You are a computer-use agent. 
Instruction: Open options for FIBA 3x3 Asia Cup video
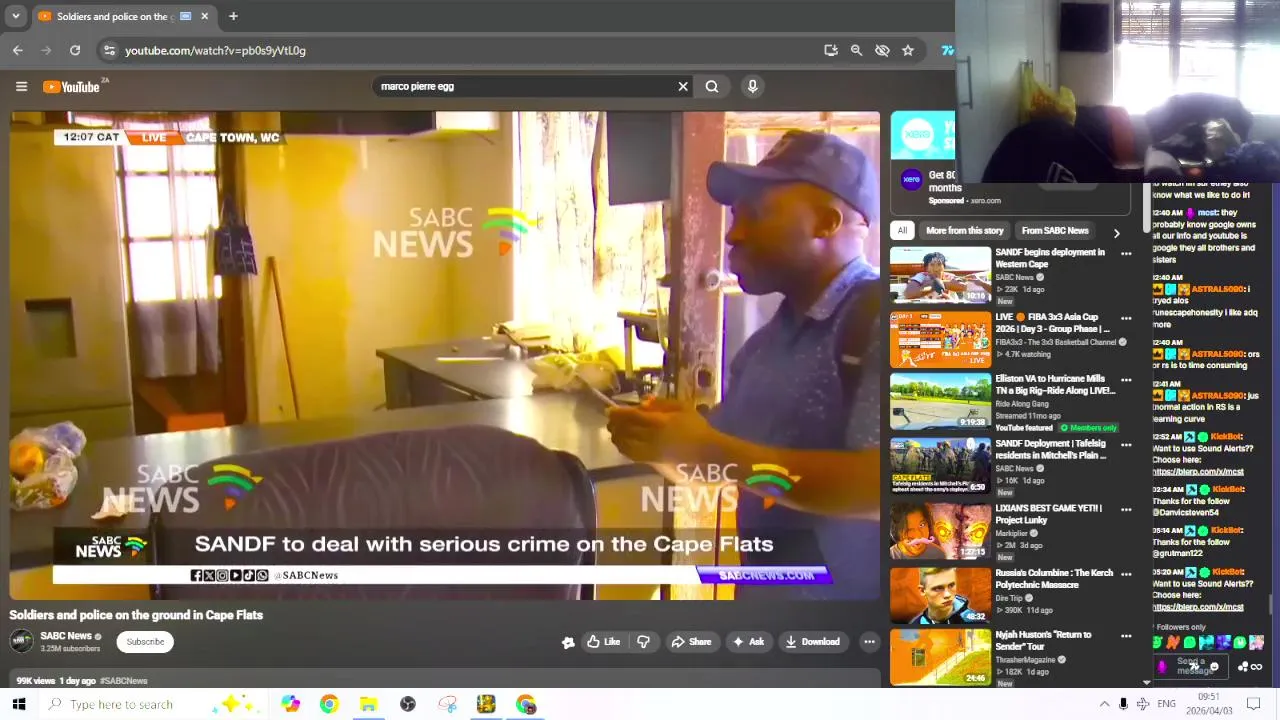point(1126,318)
